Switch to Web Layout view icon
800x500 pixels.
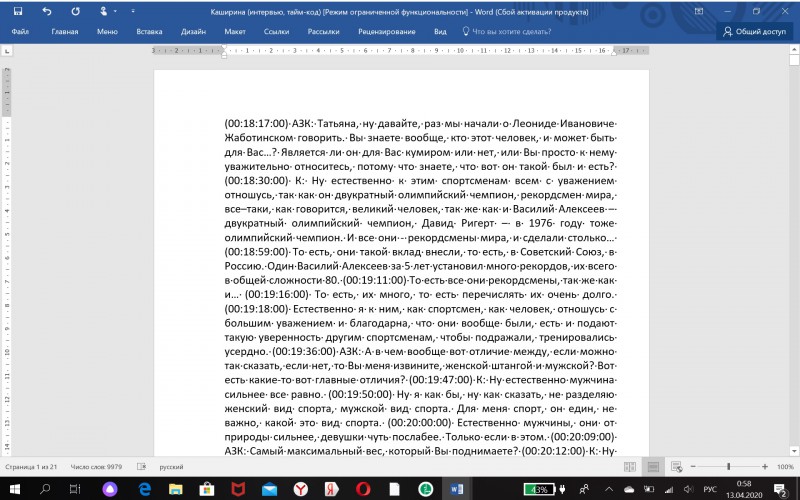(677, 467)
